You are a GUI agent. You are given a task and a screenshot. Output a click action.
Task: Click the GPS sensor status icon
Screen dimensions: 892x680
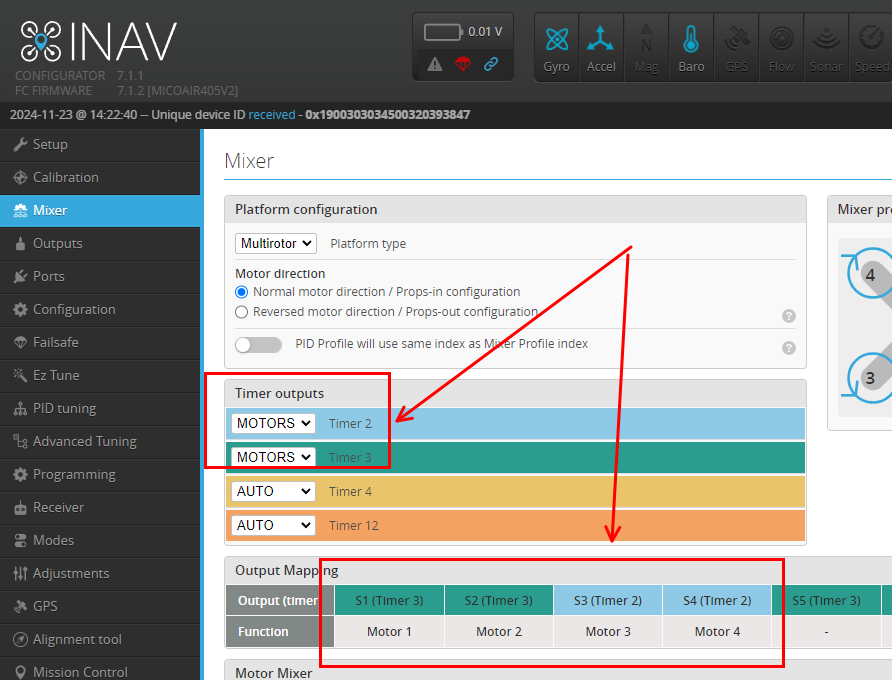(x=736, y=49)
